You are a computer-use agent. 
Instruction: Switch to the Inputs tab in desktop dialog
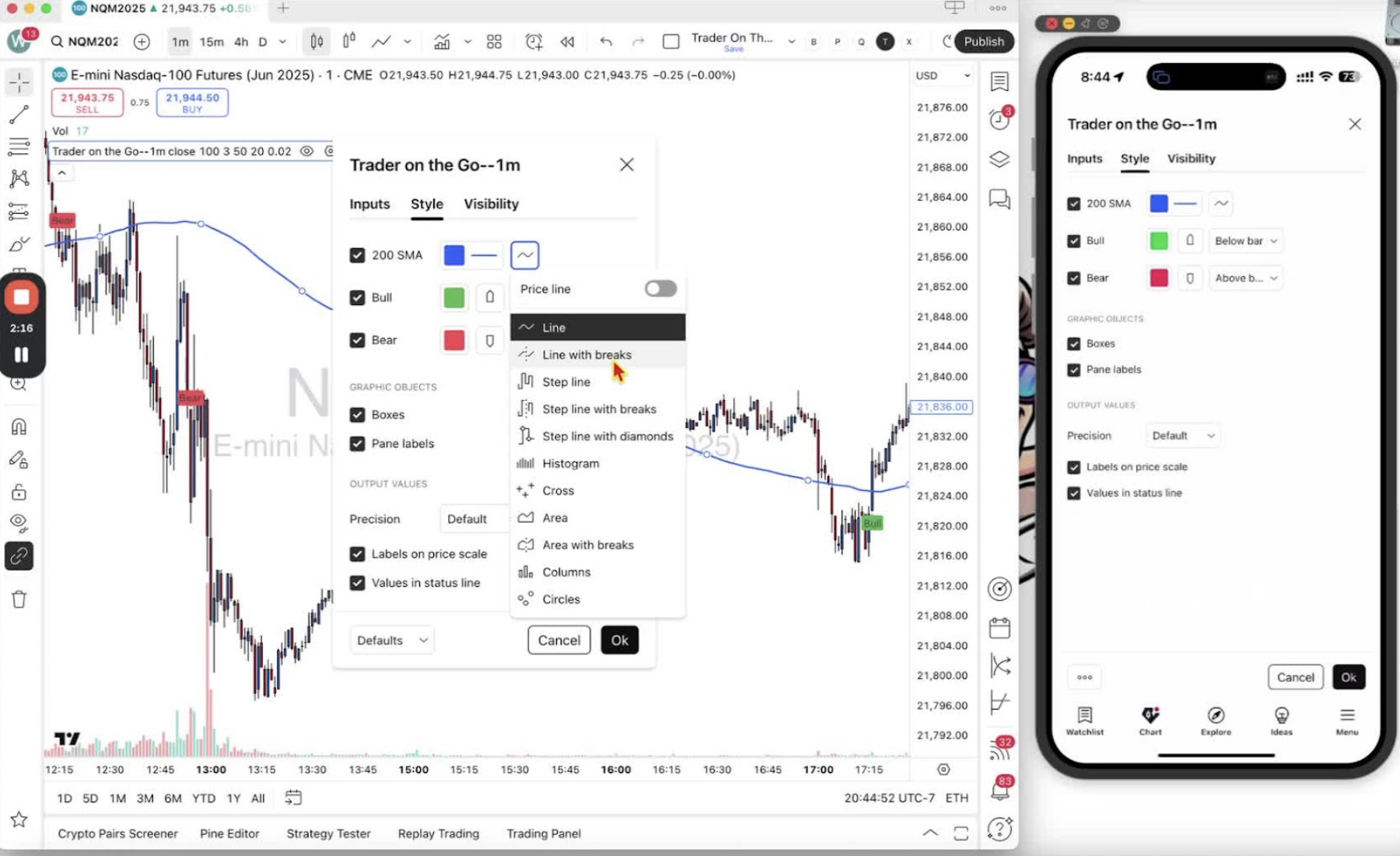click(369, 204)
